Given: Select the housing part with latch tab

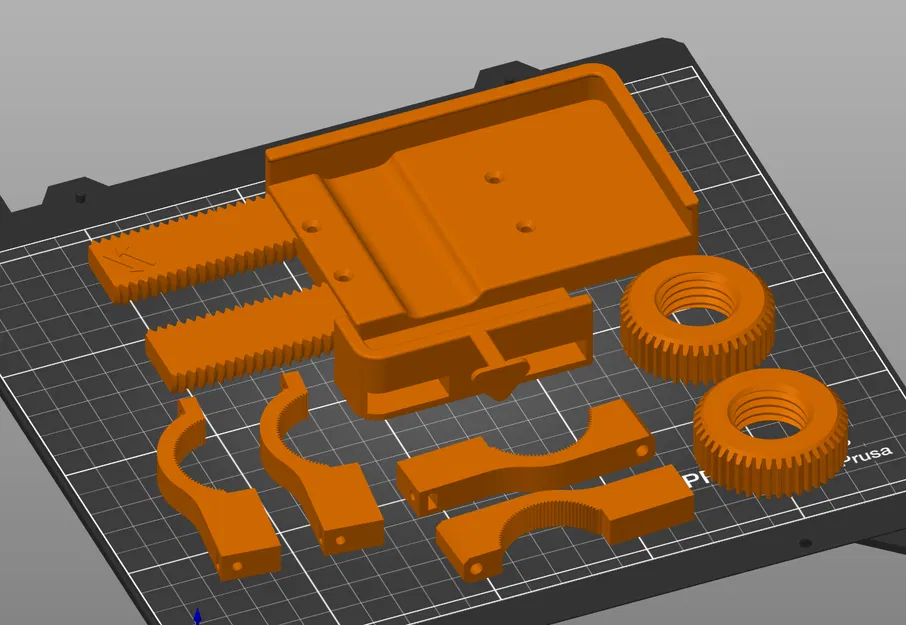Looking at the screenshot, I should click(x=462, y=352).
